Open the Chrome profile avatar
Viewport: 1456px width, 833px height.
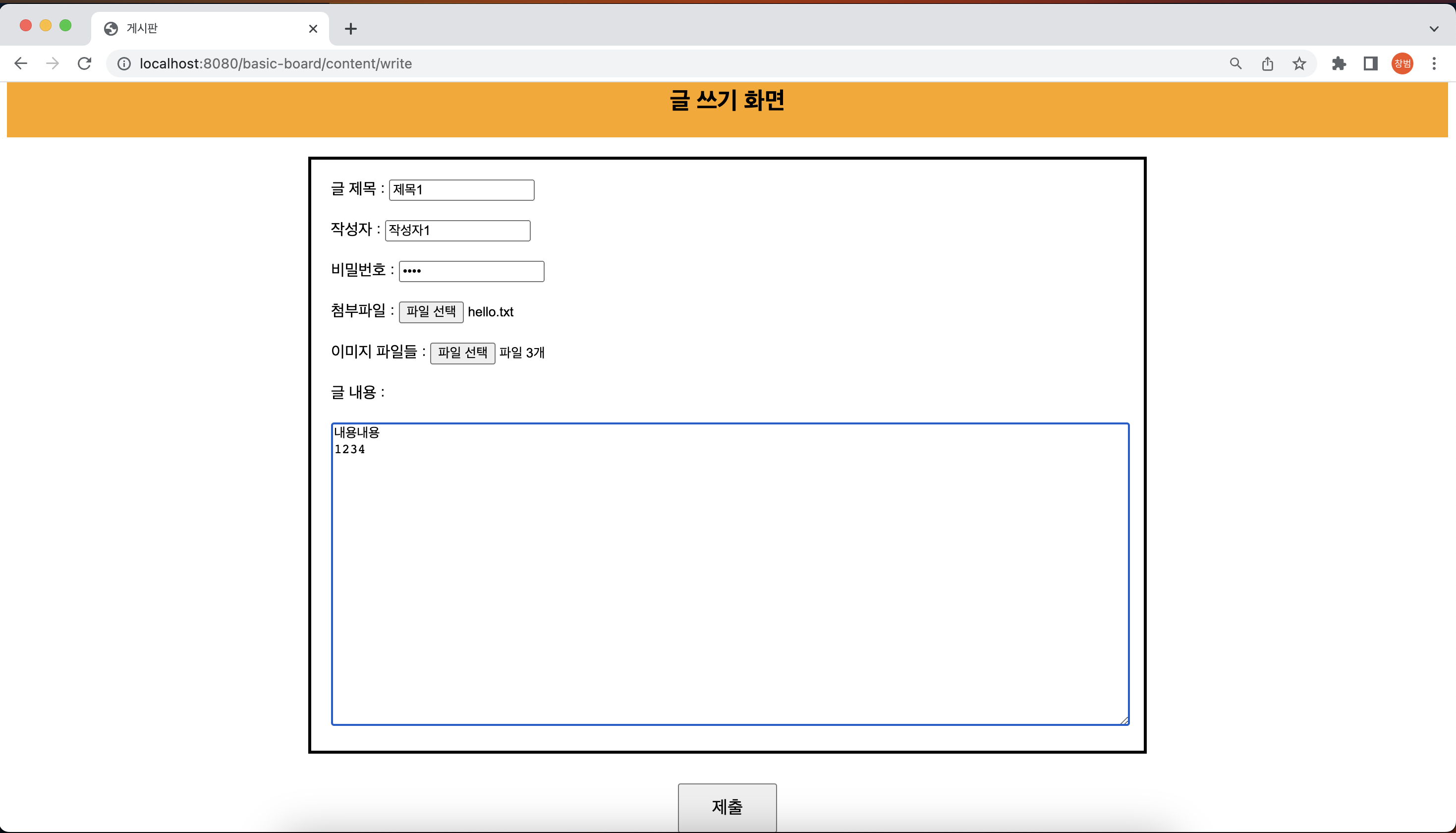coord(1402,63)
